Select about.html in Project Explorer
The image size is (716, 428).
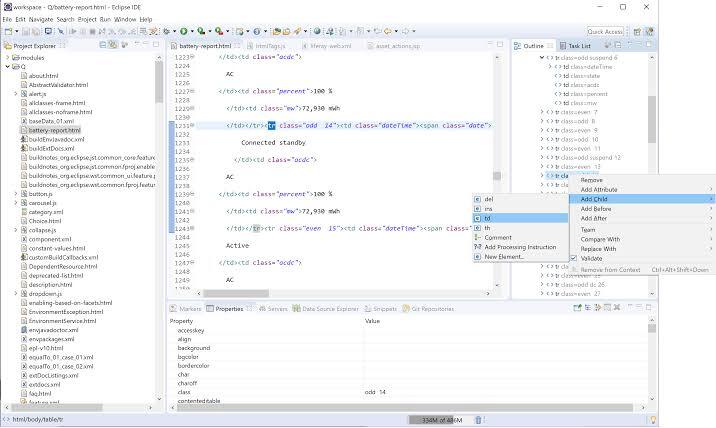43,76
